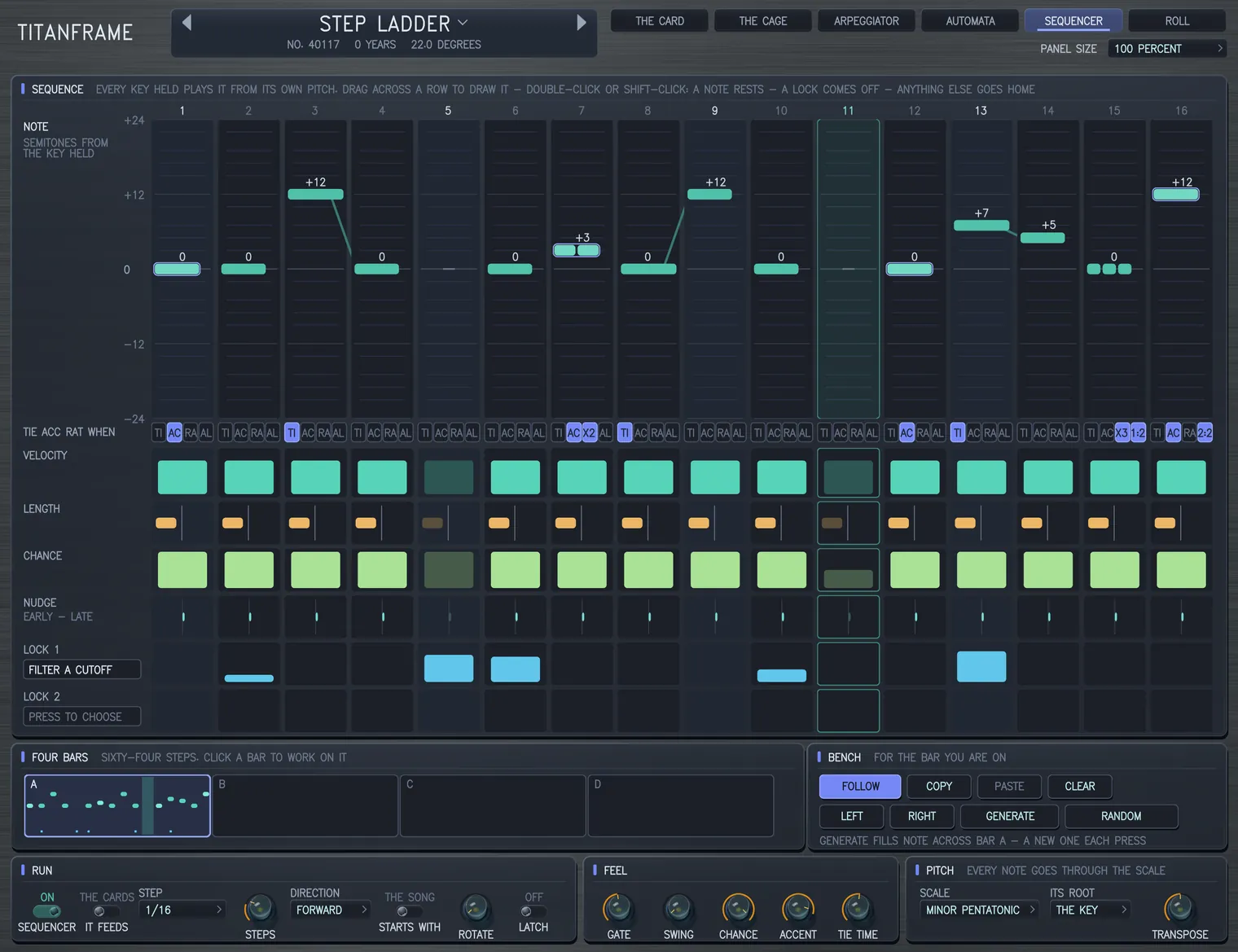Click the Rotate knob
Viewport: 1238px width, 952px height.
coord(476,908)
